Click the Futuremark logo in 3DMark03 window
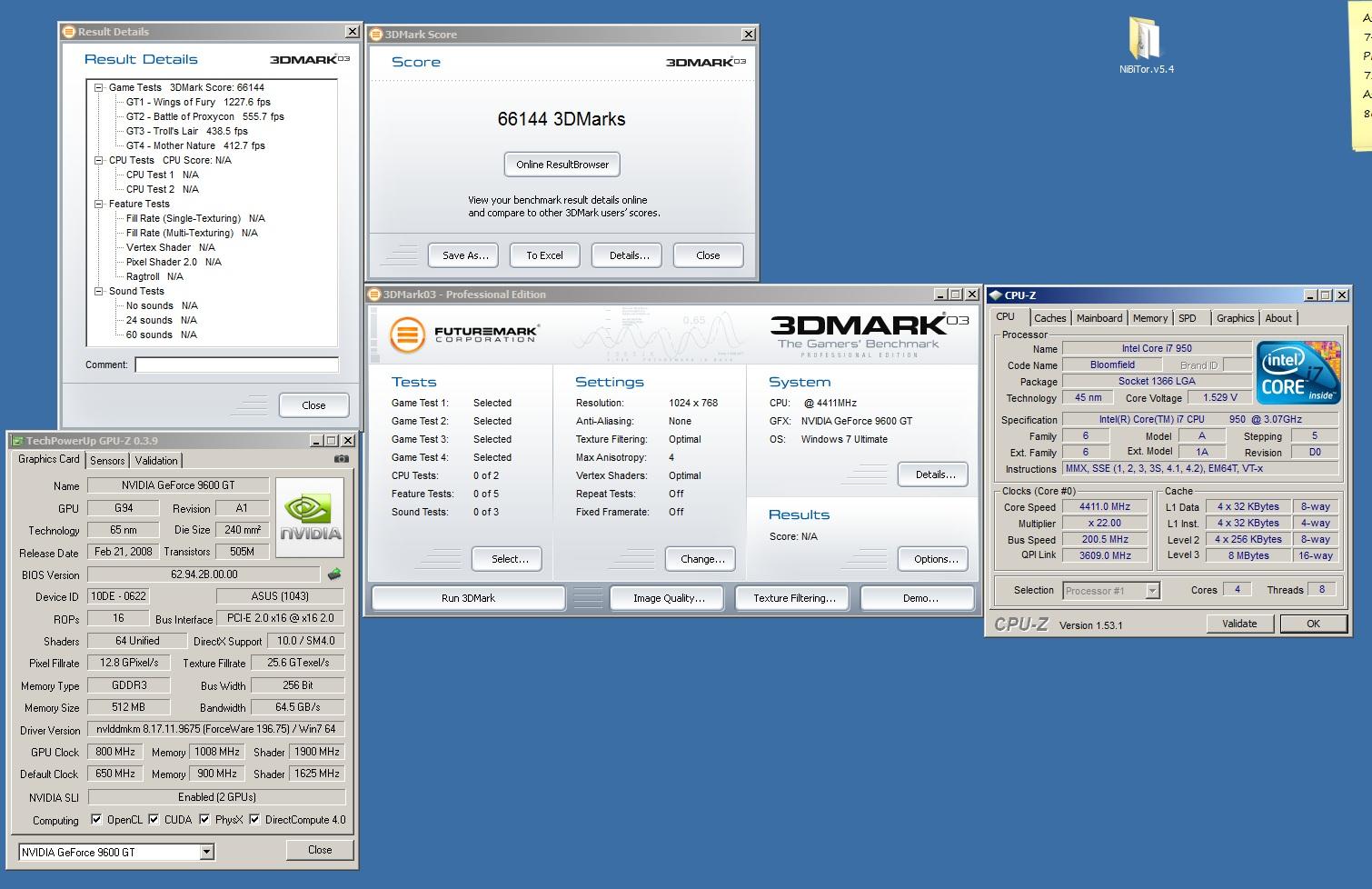Viewport: 1372px width, 889px height. click(463, 335)
